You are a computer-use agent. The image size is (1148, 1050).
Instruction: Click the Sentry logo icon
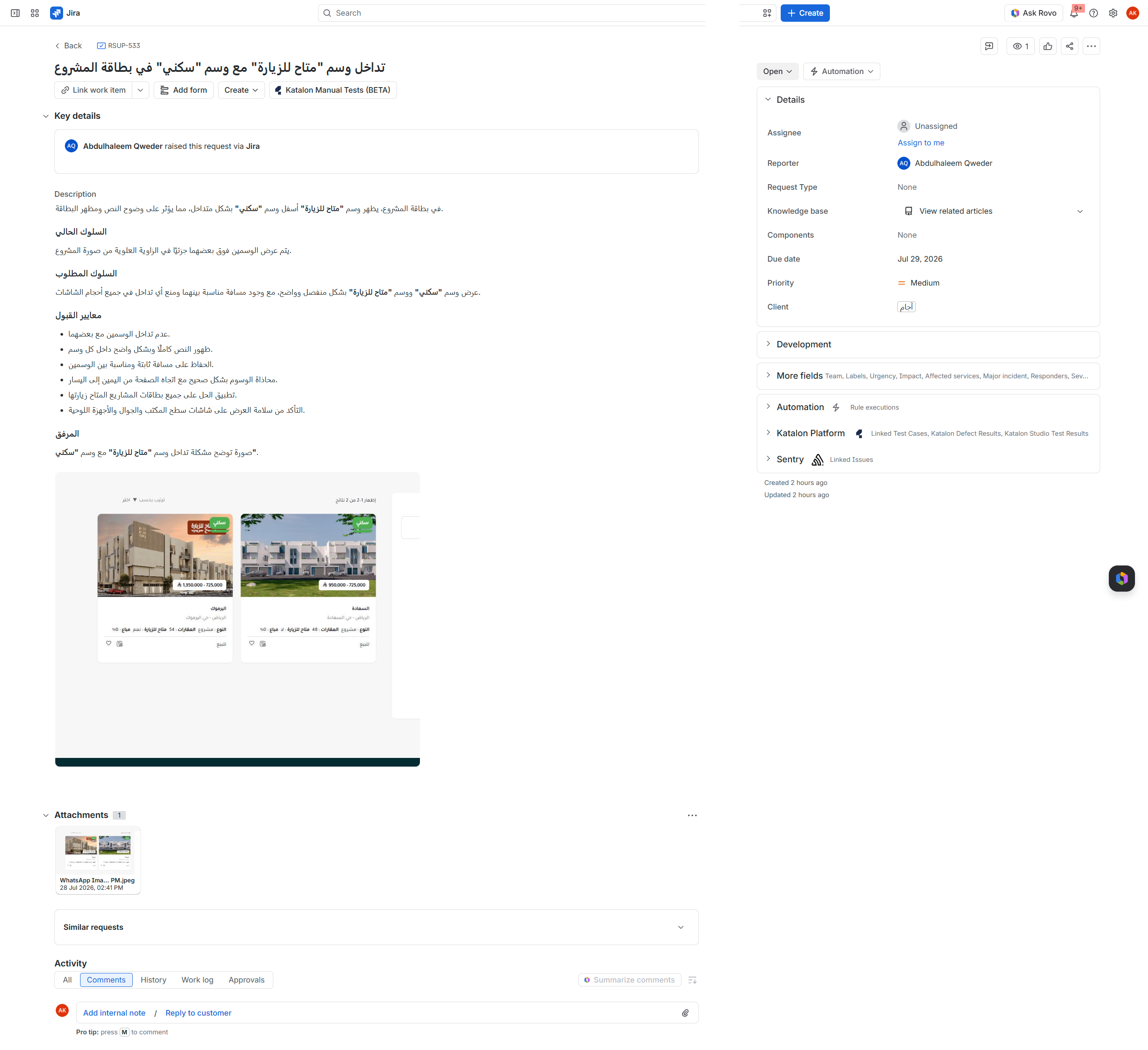pos(817,460)
